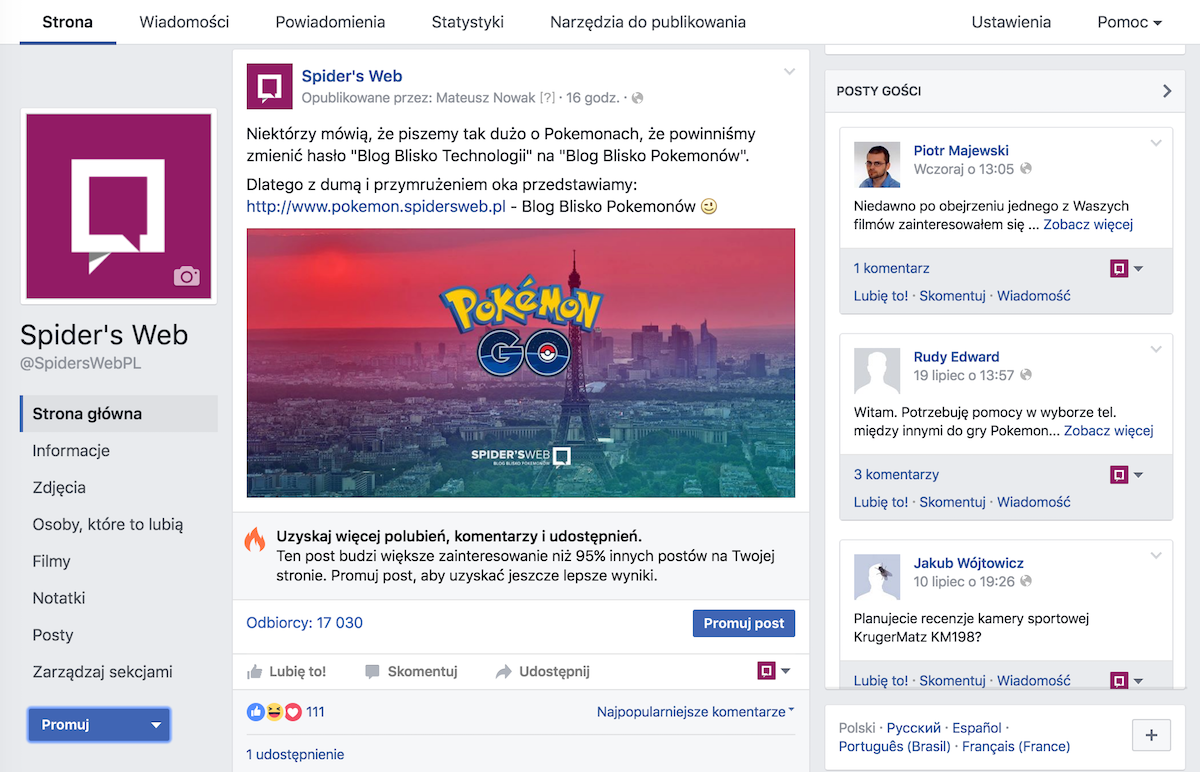Screen dimensions: 1200x772
Task: Change page profile photo via camera icon
Action: [187, 276]
